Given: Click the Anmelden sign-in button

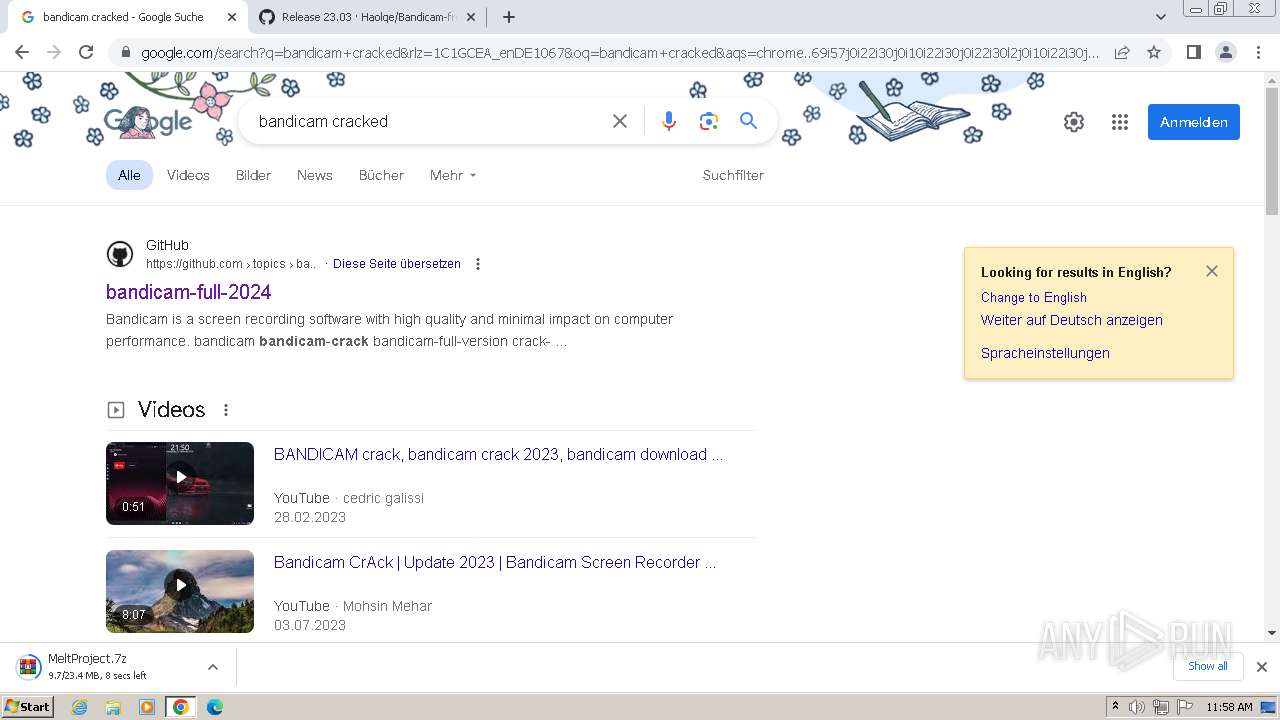Looking at the screenshot, I should [x=1194, y=122].
